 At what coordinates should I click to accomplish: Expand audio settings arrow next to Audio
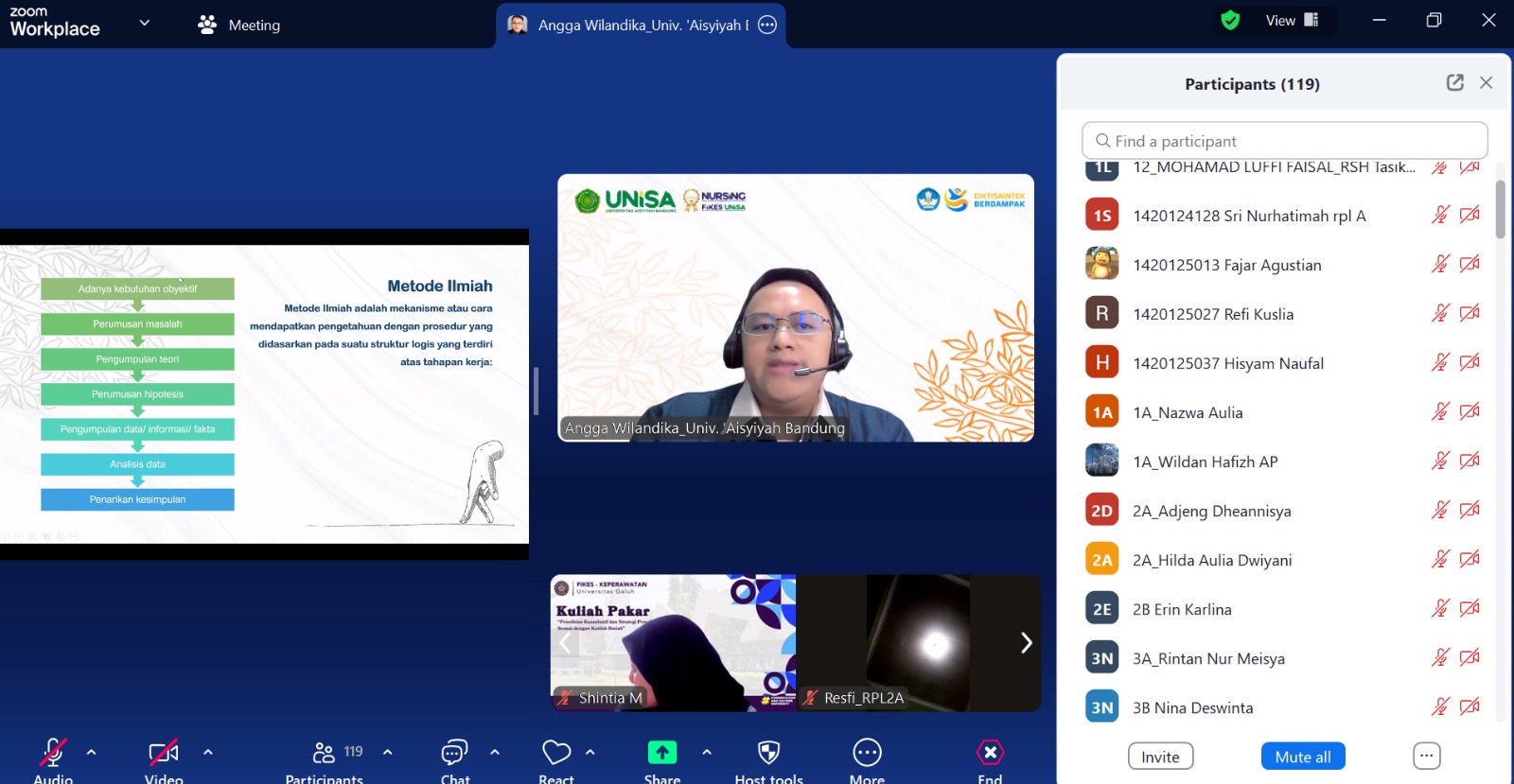point(92,753)
